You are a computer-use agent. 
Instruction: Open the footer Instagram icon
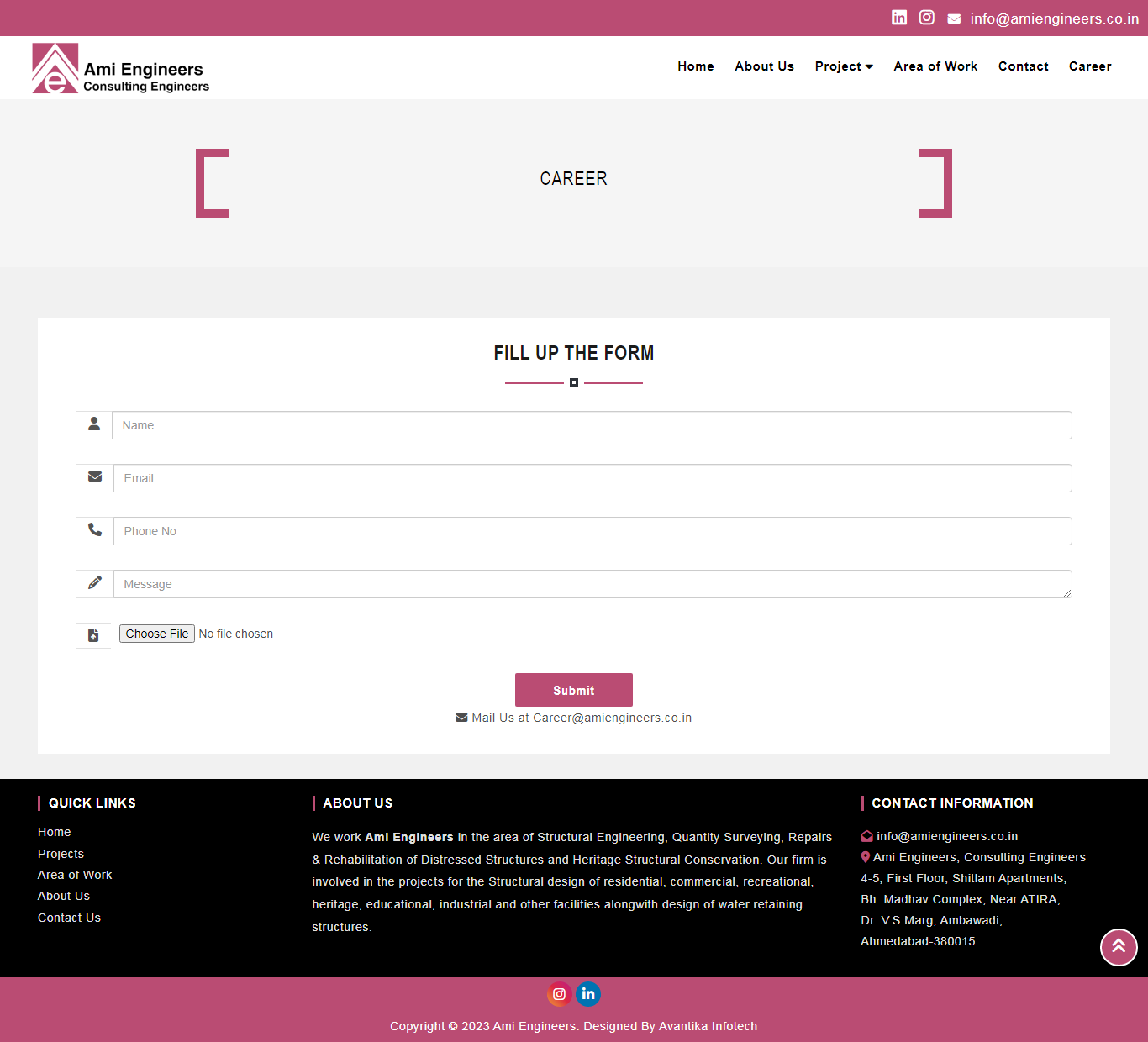(x=560, y=994)
